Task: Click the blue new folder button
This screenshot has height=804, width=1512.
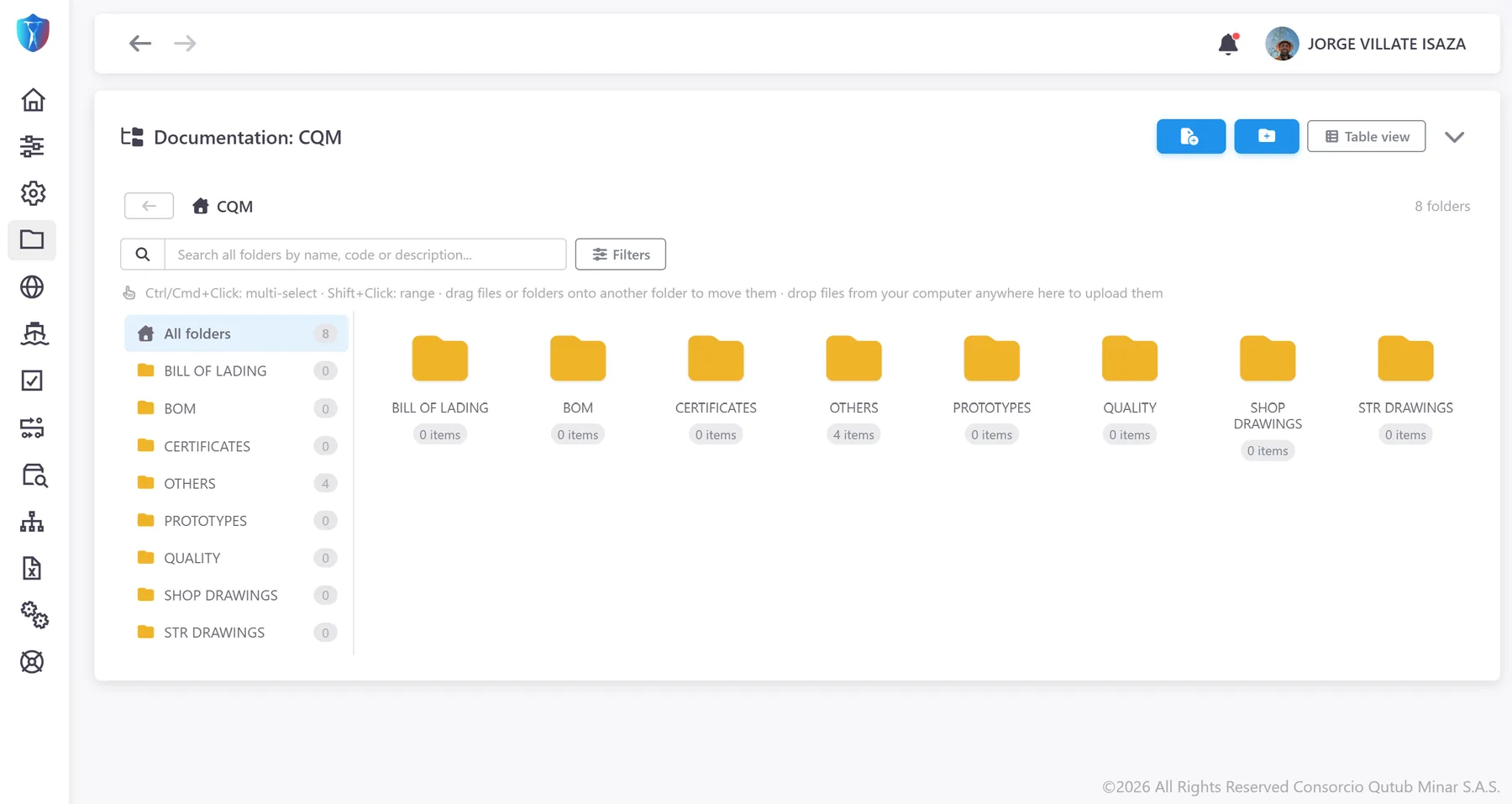Action: (1266, 136)
